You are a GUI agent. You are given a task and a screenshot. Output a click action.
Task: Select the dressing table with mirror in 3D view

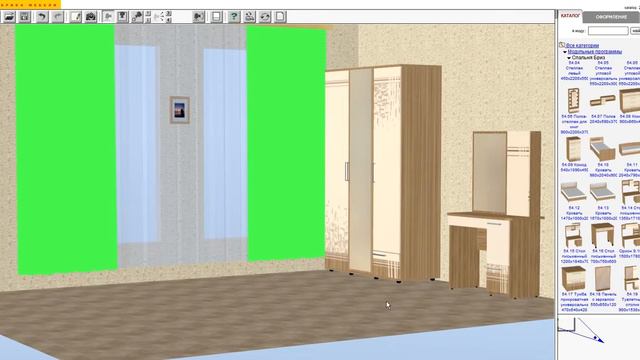496,214
